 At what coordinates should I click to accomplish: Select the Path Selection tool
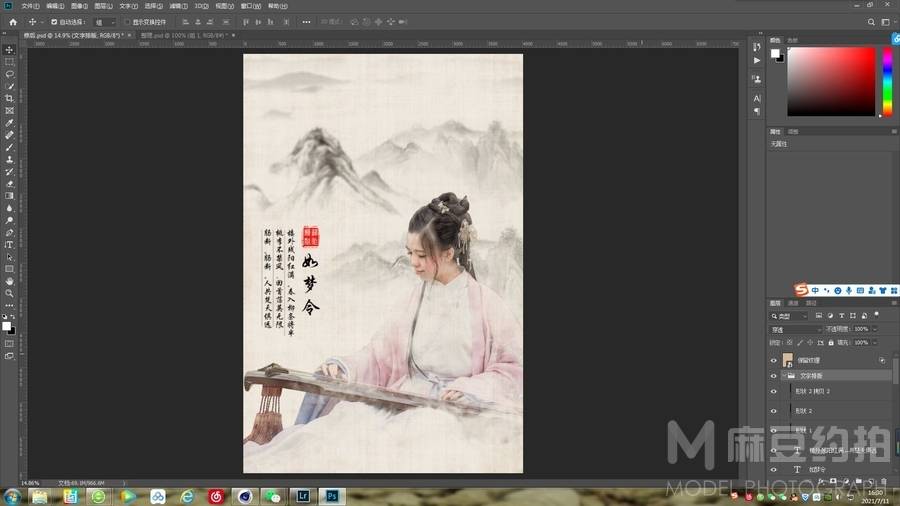pos(9,257)
